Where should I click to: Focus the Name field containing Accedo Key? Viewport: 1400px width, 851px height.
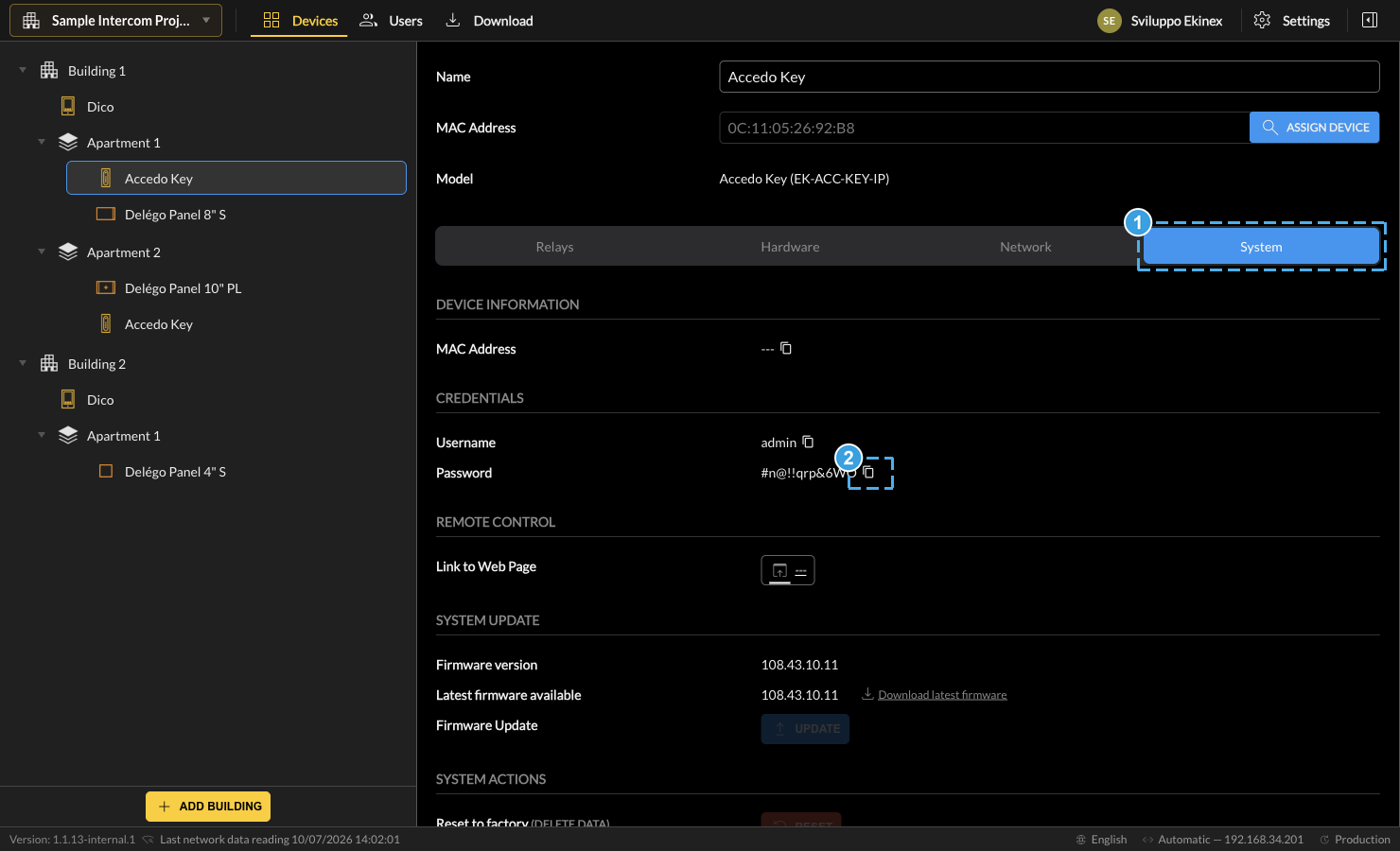(1049, 77)
